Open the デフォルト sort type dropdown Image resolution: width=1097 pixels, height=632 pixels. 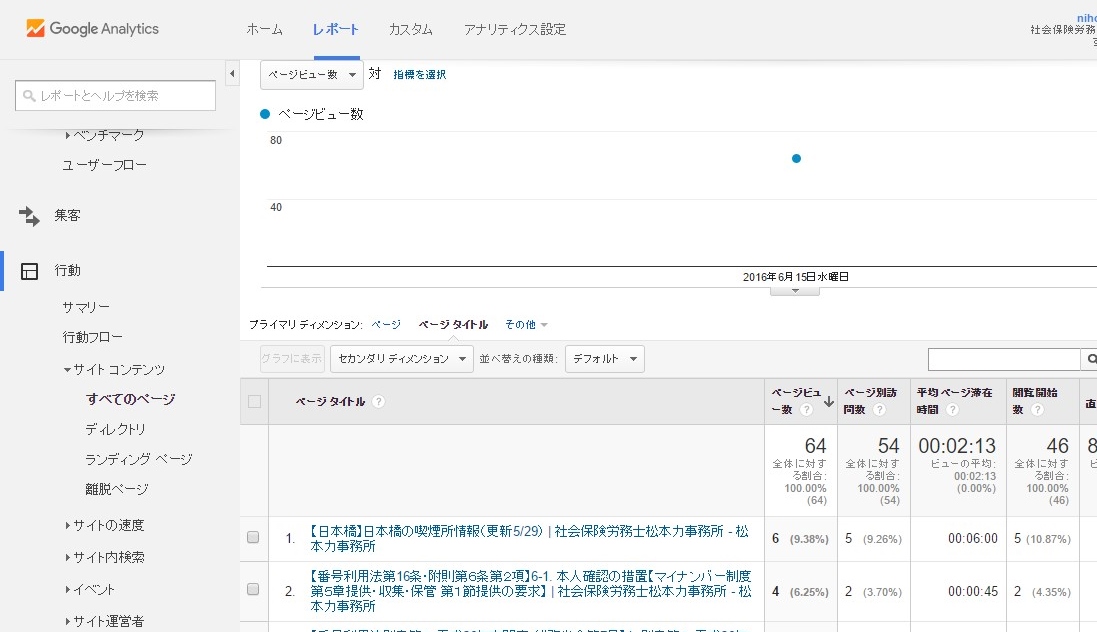(604, 359)
